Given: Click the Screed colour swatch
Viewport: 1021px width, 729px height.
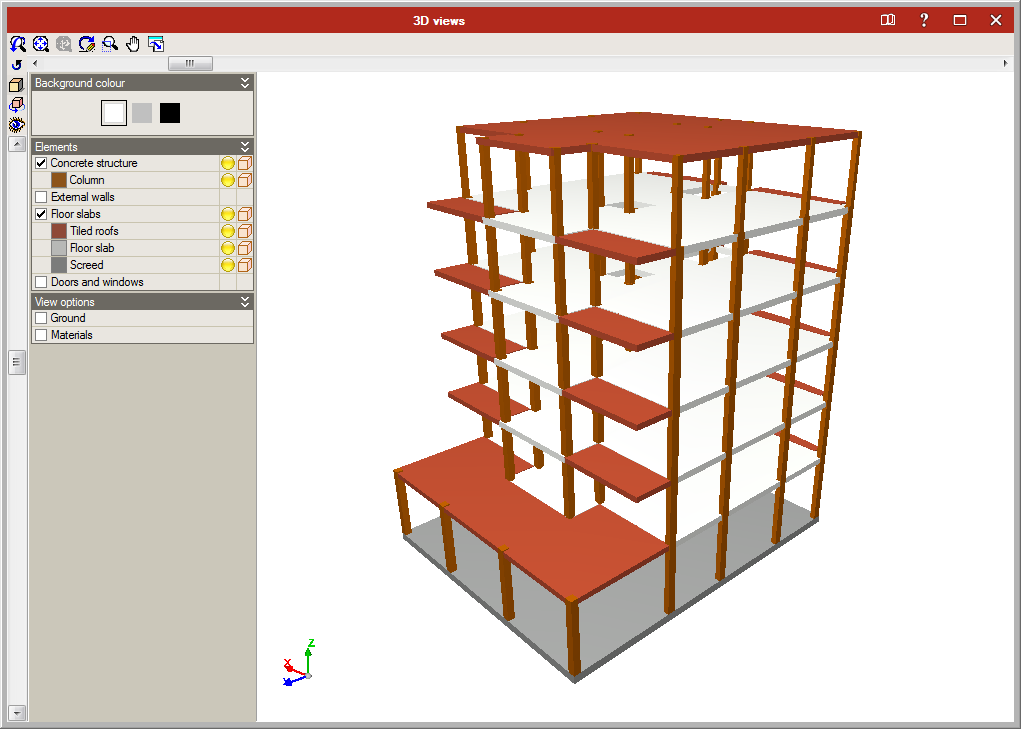Looking at the screenshot, I should pyautogui.click(x=59, y=265).
